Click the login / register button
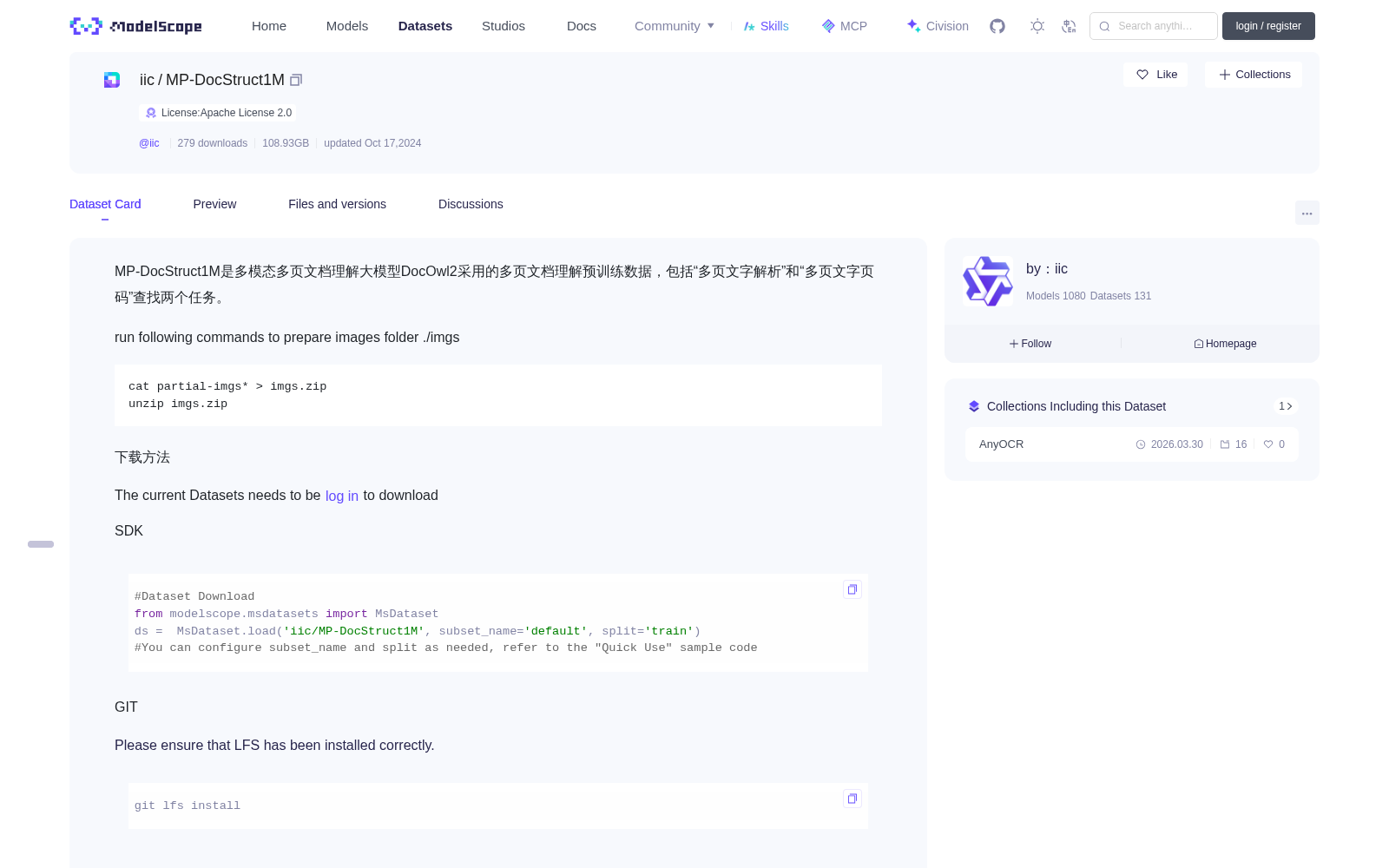 (x=1268, y=26)
